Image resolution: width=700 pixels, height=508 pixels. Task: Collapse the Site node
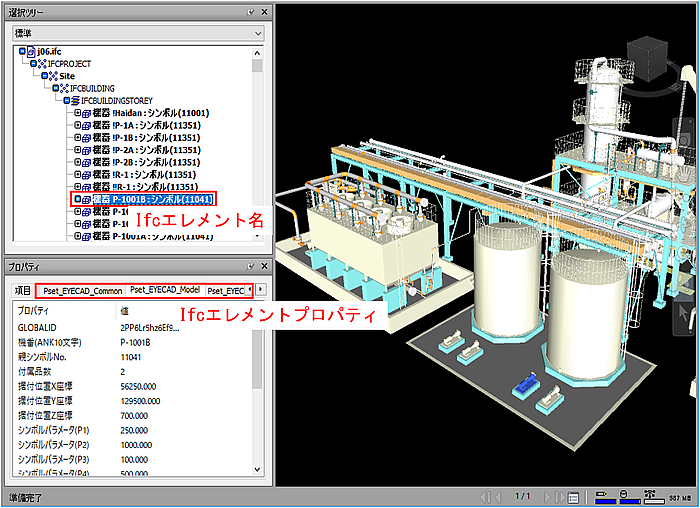pos(44,76)
